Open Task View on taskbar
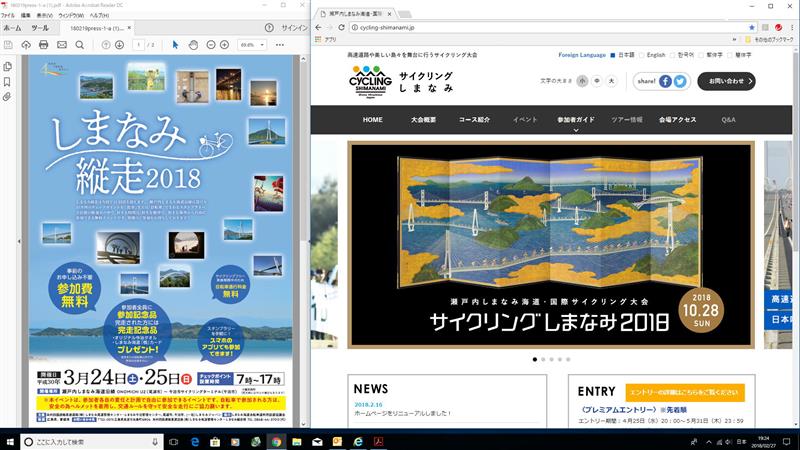The height and width of the screenshot is (450, 800). coord(173,442)
